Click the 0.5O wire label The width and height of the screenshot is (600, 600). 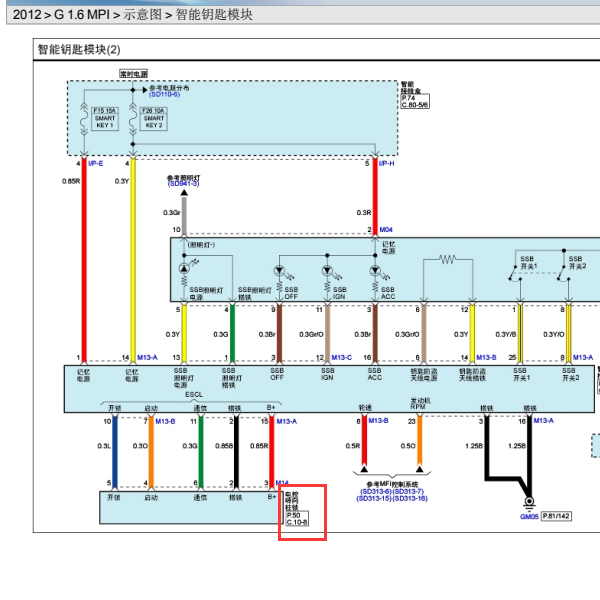pyautogui.click(x=408, y=446)
